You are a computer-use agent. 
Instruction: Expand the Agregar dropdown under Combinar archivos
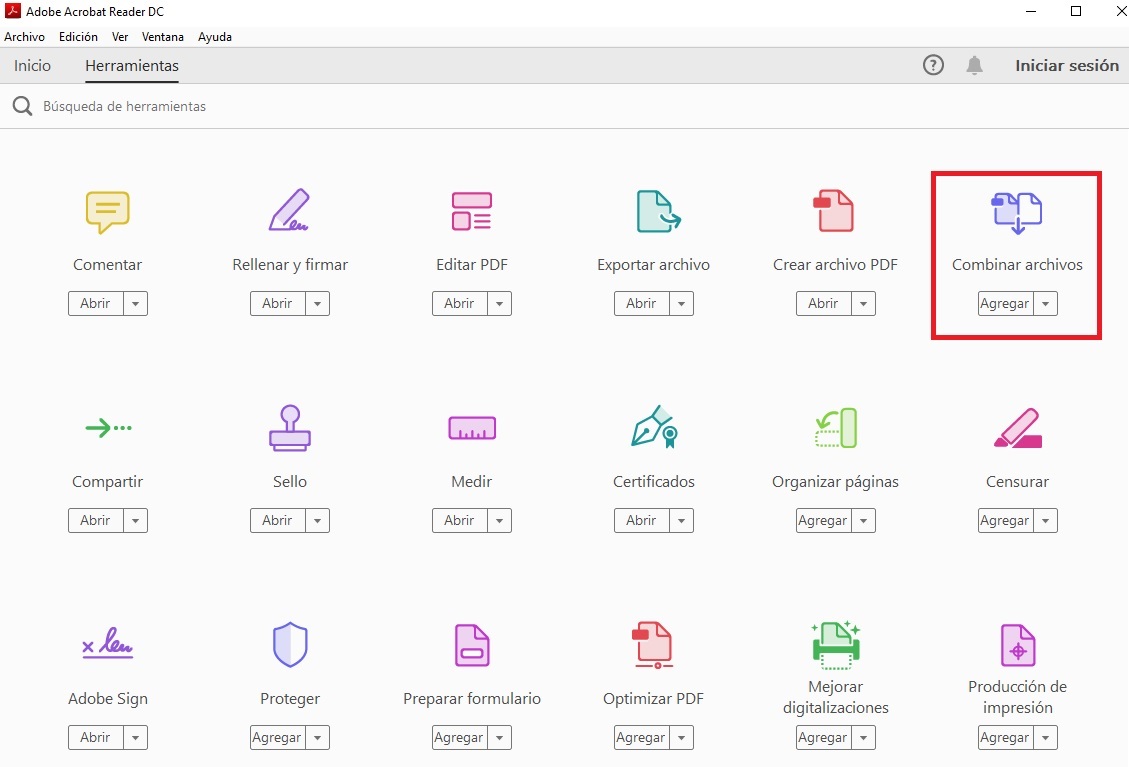[1045, 303]
